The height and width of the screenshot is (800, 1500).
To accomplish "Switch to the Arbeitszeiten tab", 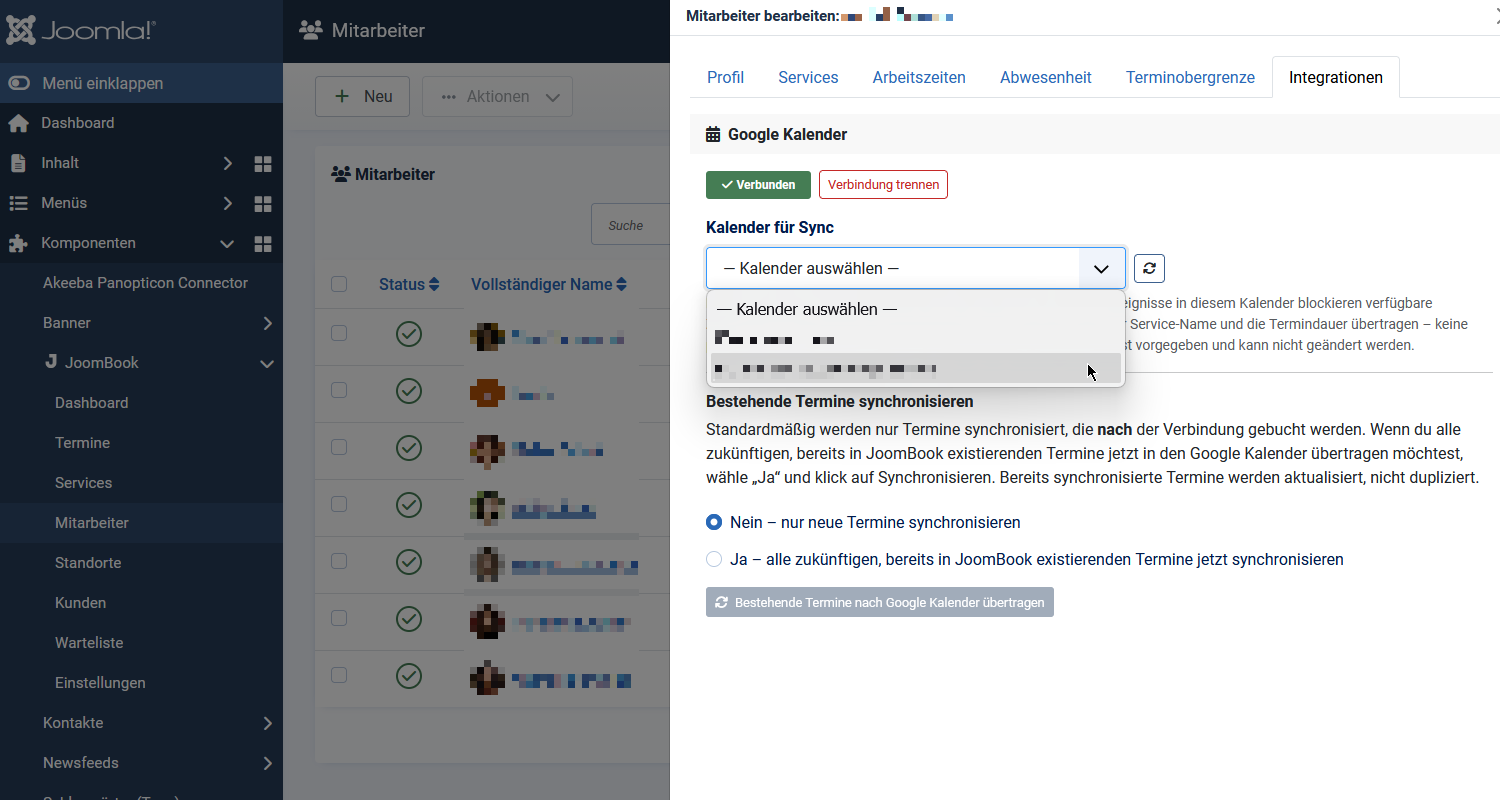I will coord(919,77).
